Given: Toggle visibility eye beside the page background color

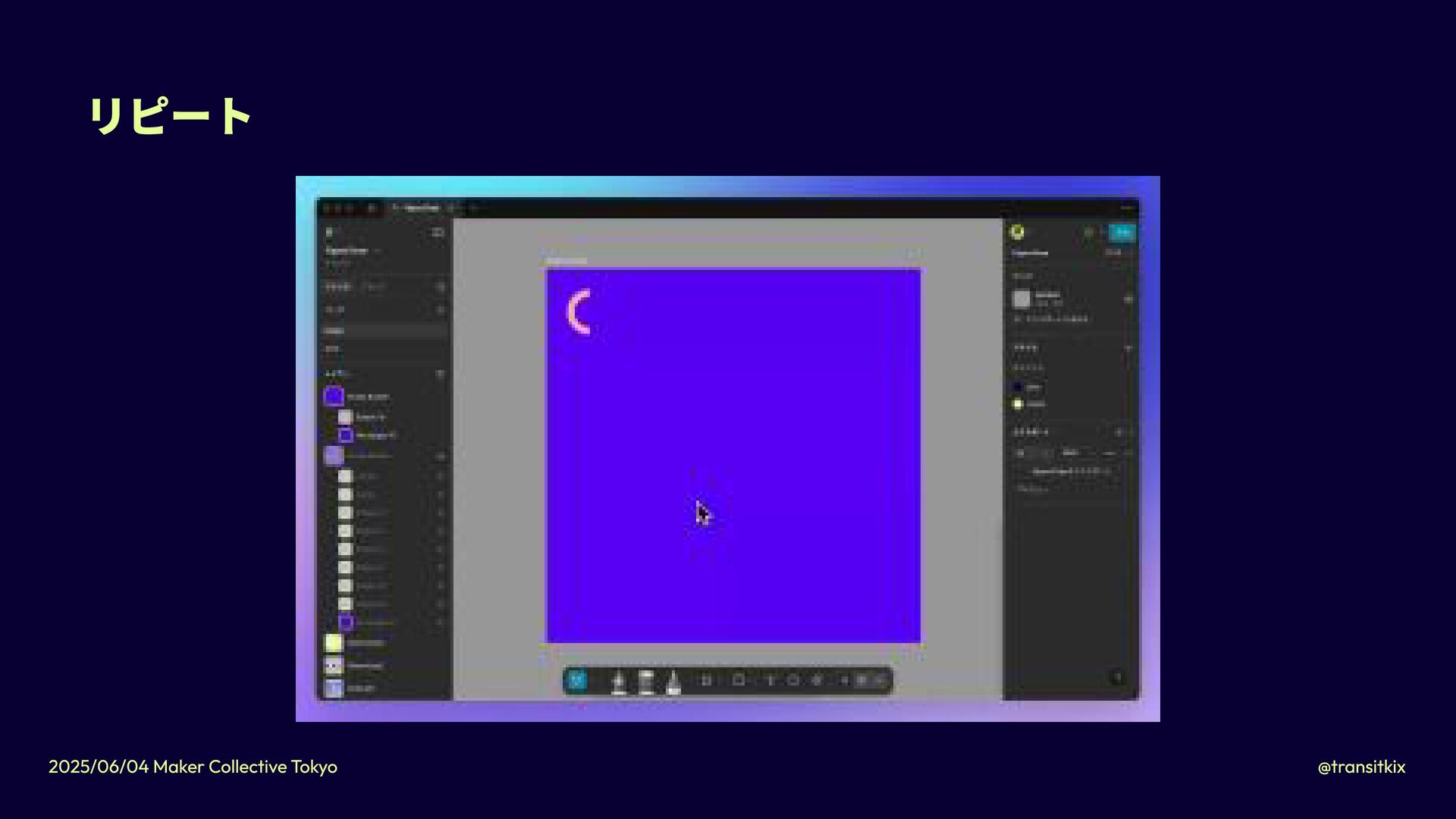Looking at the screenshot, I should point(1128,299).
